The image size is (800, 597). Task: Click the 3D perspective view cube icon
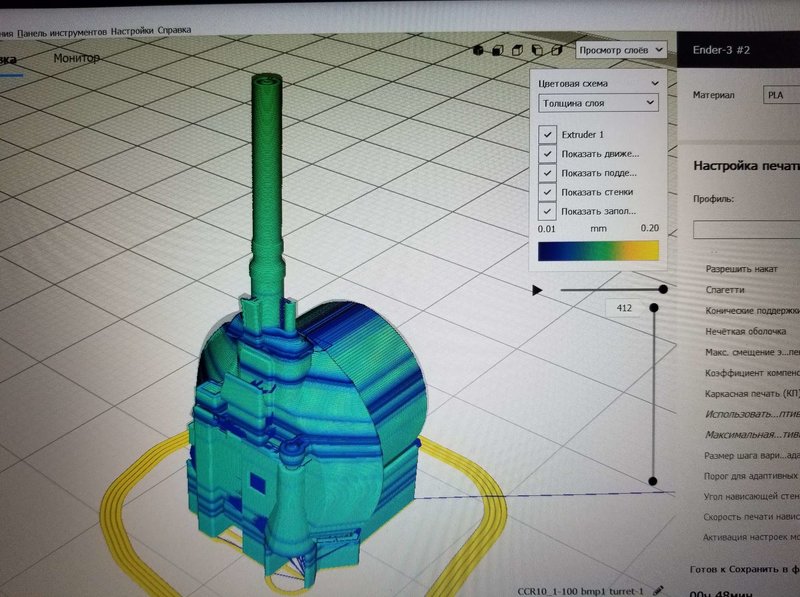(x=479, y=49)
